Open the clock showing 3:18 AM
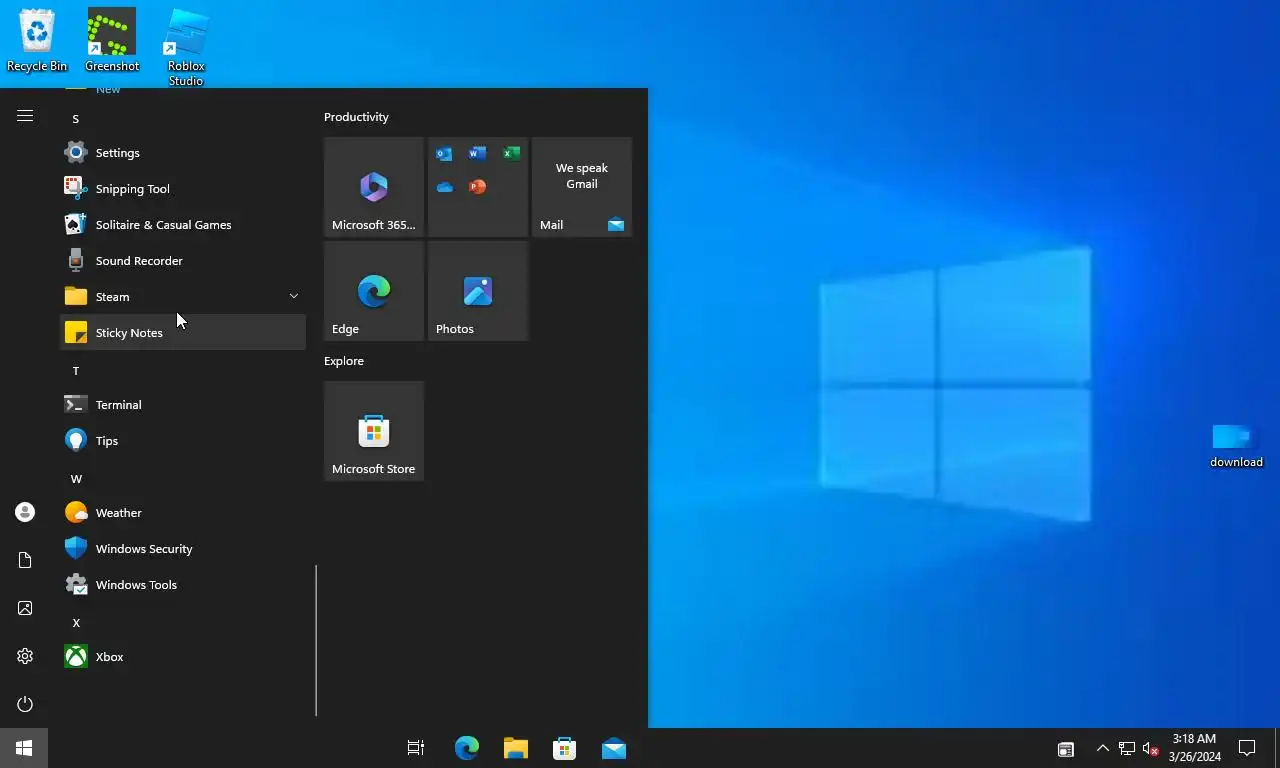 [1194, 748]
